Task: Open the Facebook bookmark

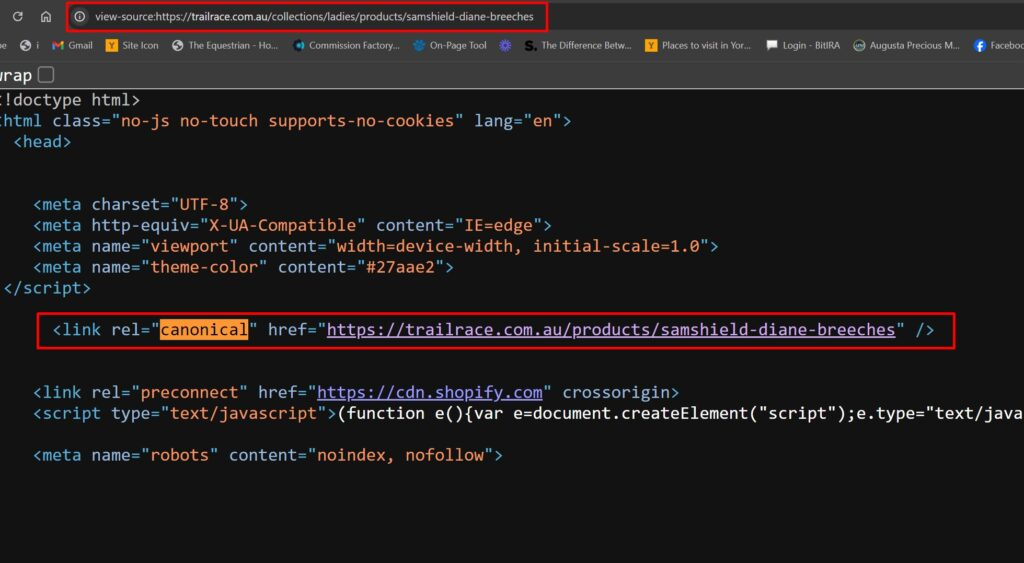Action: (x=999, y=45)
